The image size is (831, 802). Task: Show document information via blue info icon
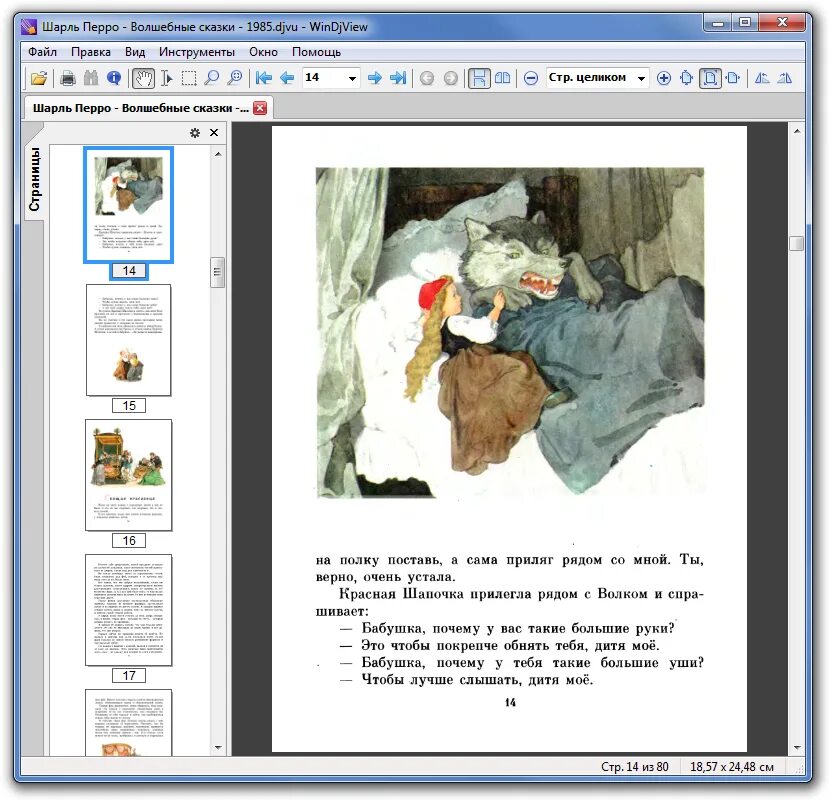coord(113,78)
